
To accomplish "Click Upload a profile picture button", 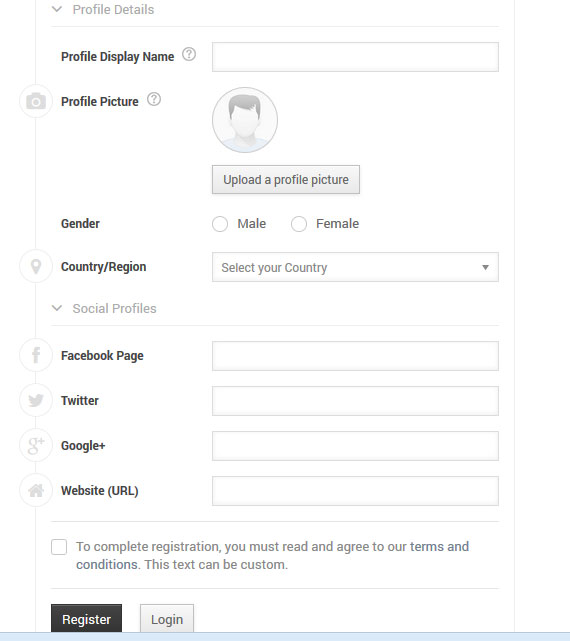I will pyautogui.click(x=286, y=179).
